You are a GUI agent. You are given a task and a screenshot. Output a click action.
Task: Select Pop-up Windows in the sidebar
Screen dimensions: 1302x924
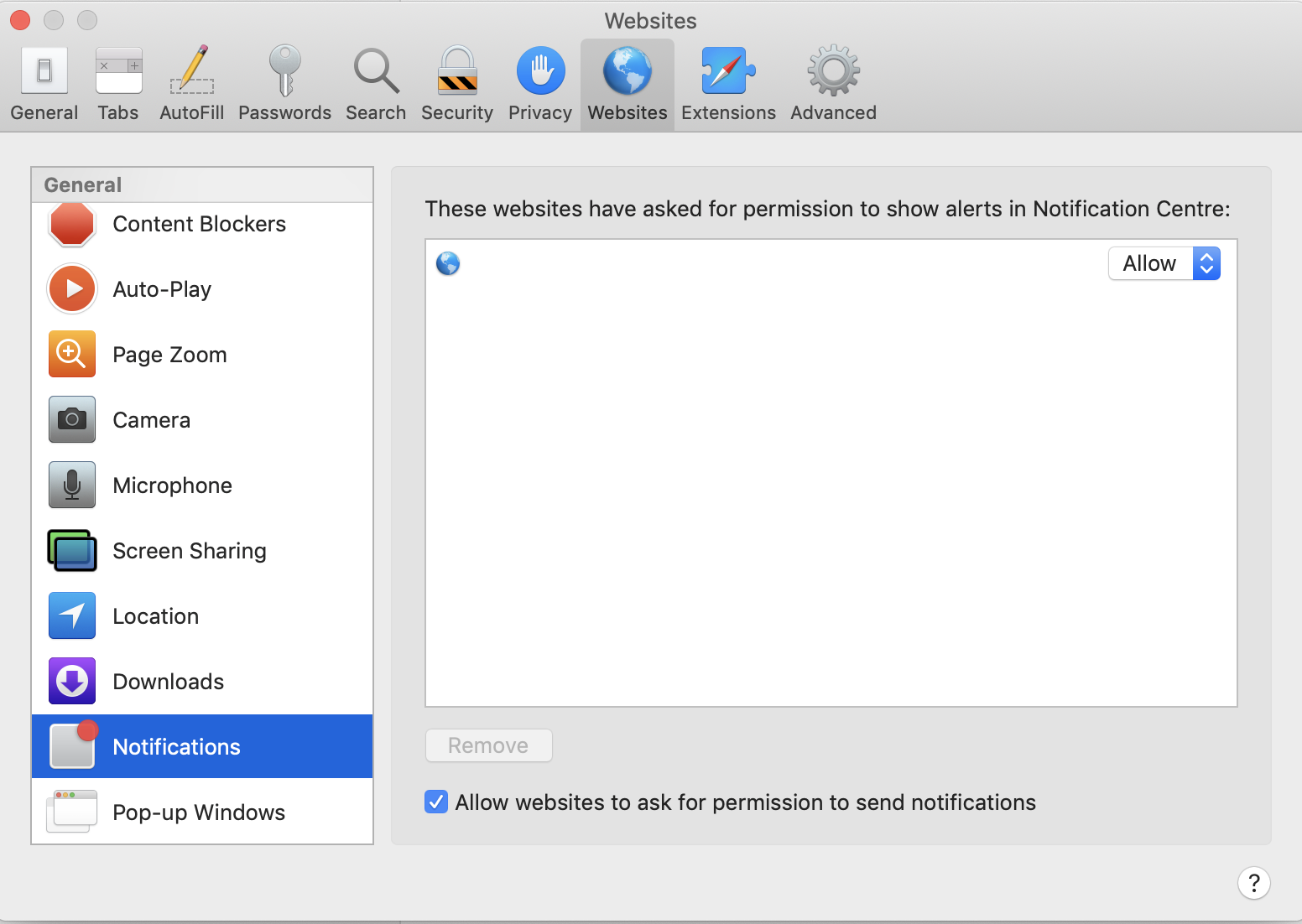tap(199, 812)
